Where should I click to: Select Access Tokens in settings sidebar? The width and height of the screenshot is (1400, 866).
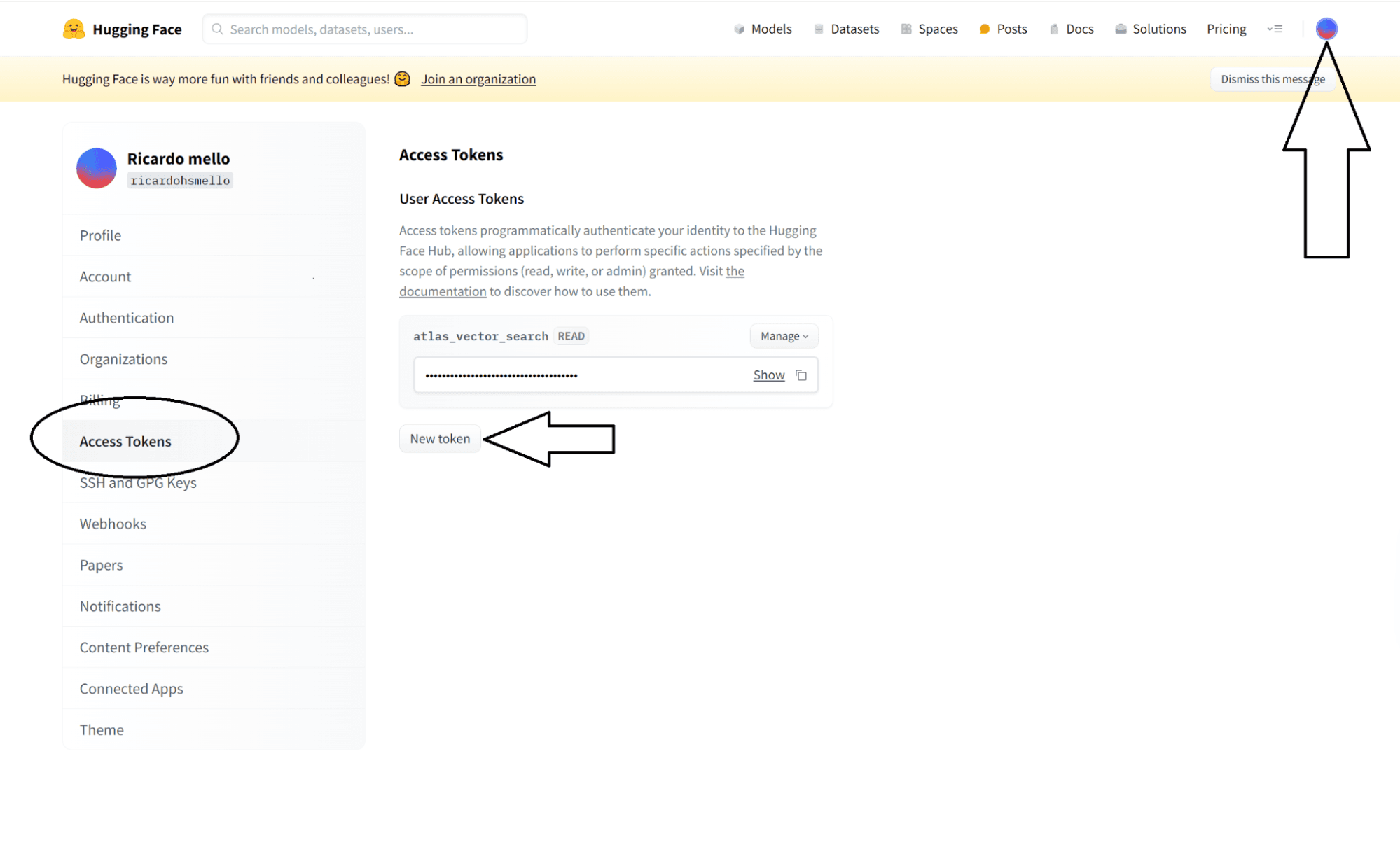coord(214,442)
